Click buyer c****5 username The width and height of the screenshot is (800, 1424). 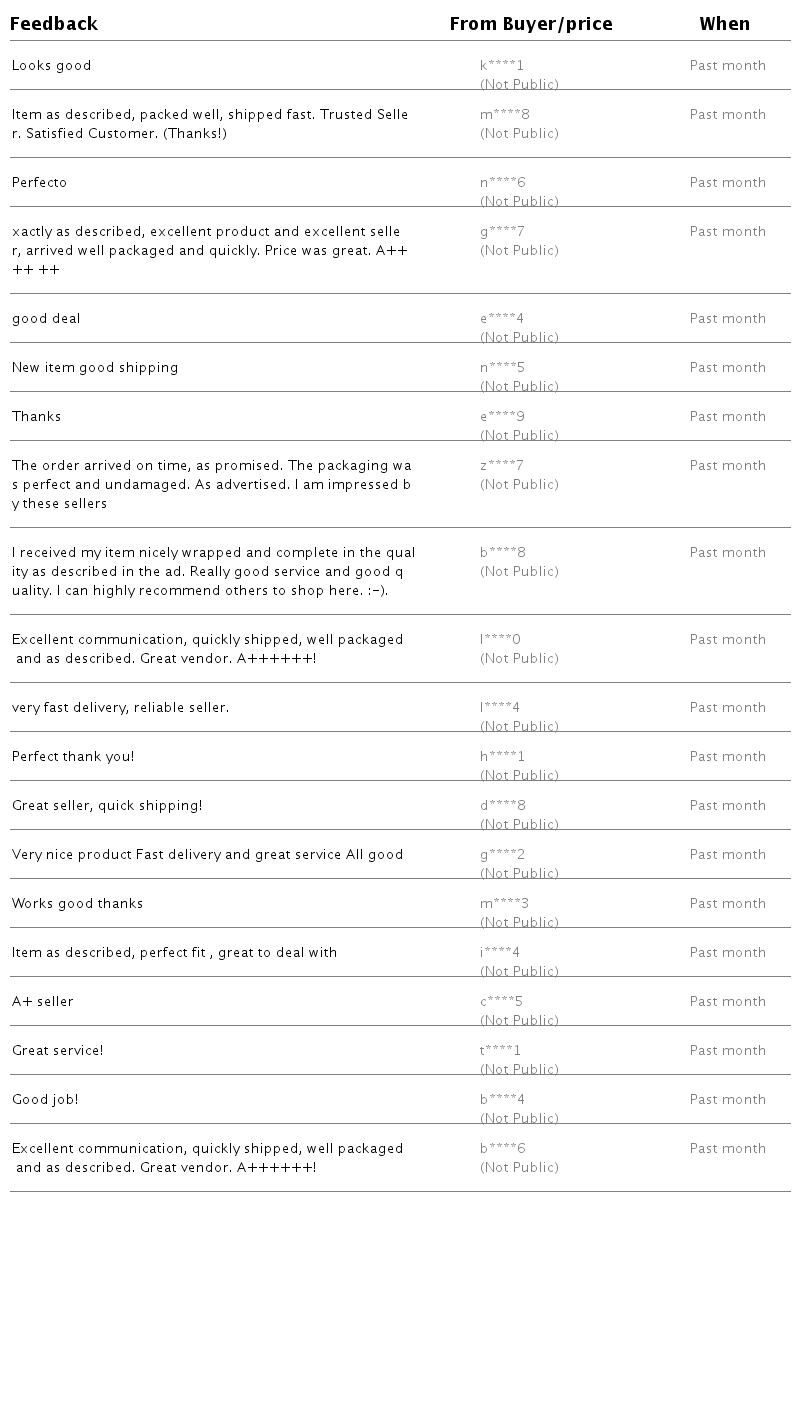(x=502, y=1002)
